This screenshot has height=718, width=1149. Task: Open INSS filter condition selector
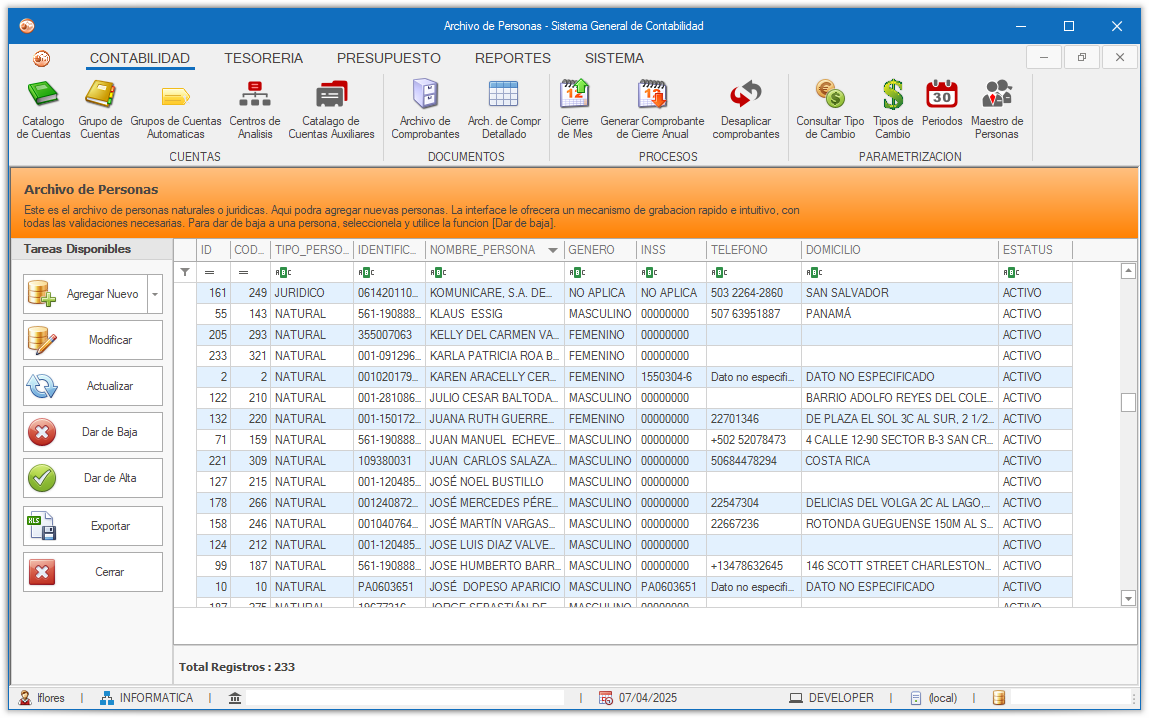(x=649, y=273)
